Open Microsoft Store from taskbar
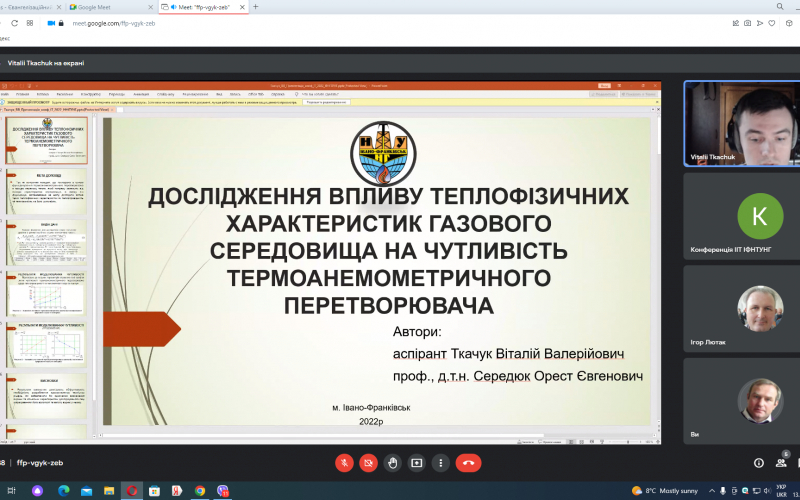 point(154,491)
